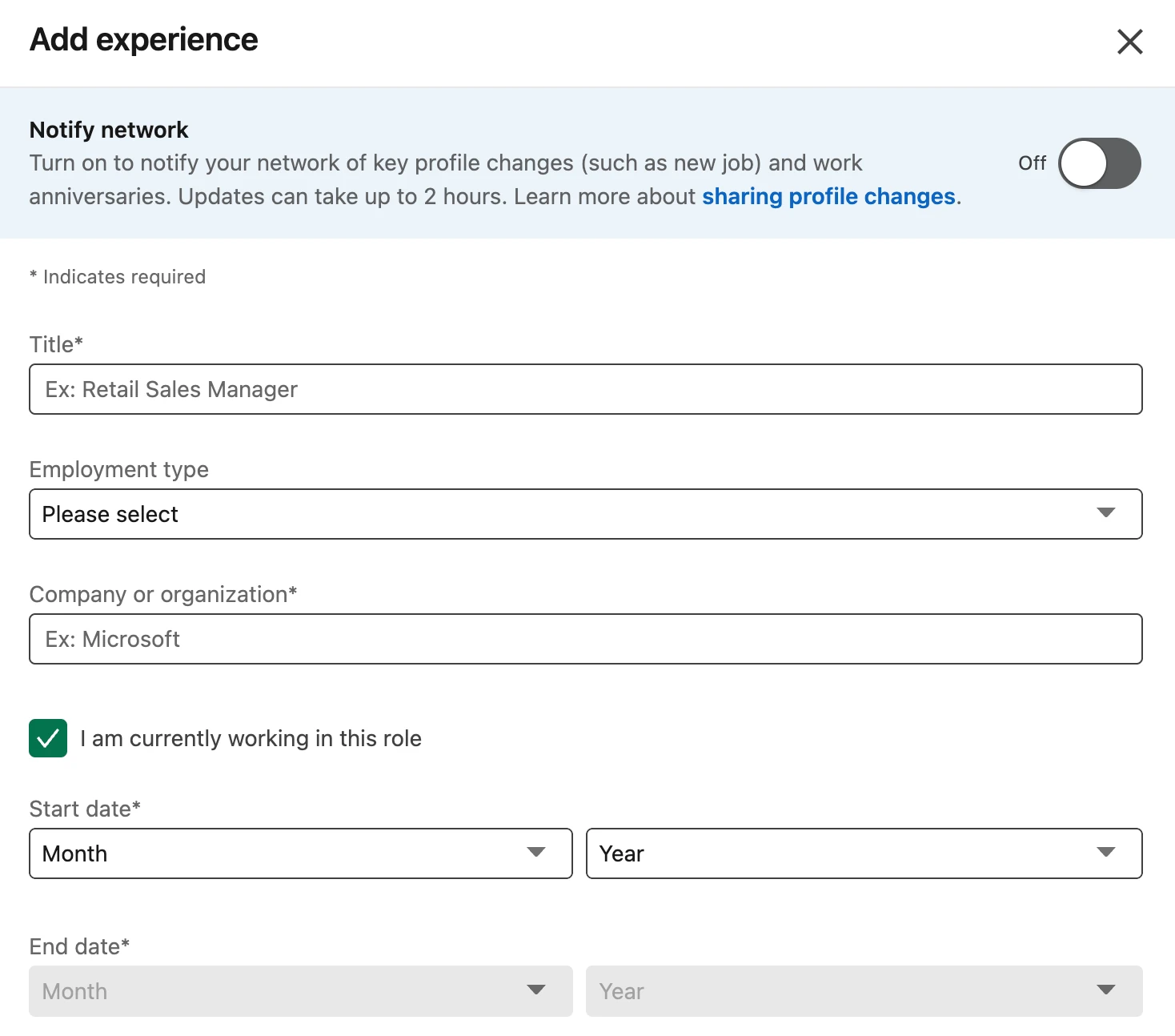The height and width of the screenshot is (1036, 1175).
Task: Click the "I am currently working" label text
Action: [x=251, y=738]
